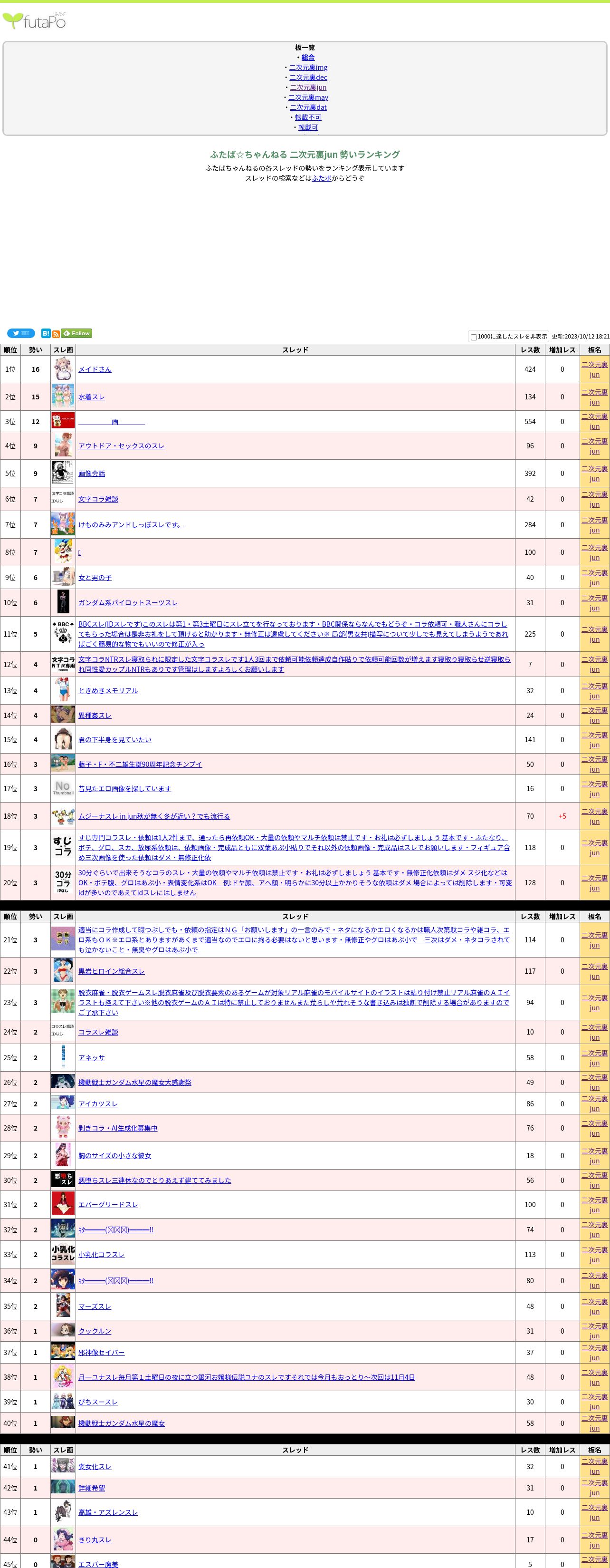
Task: Toggle the hide 1000-reached threads checkbox
Action: (x=474, y=337)
